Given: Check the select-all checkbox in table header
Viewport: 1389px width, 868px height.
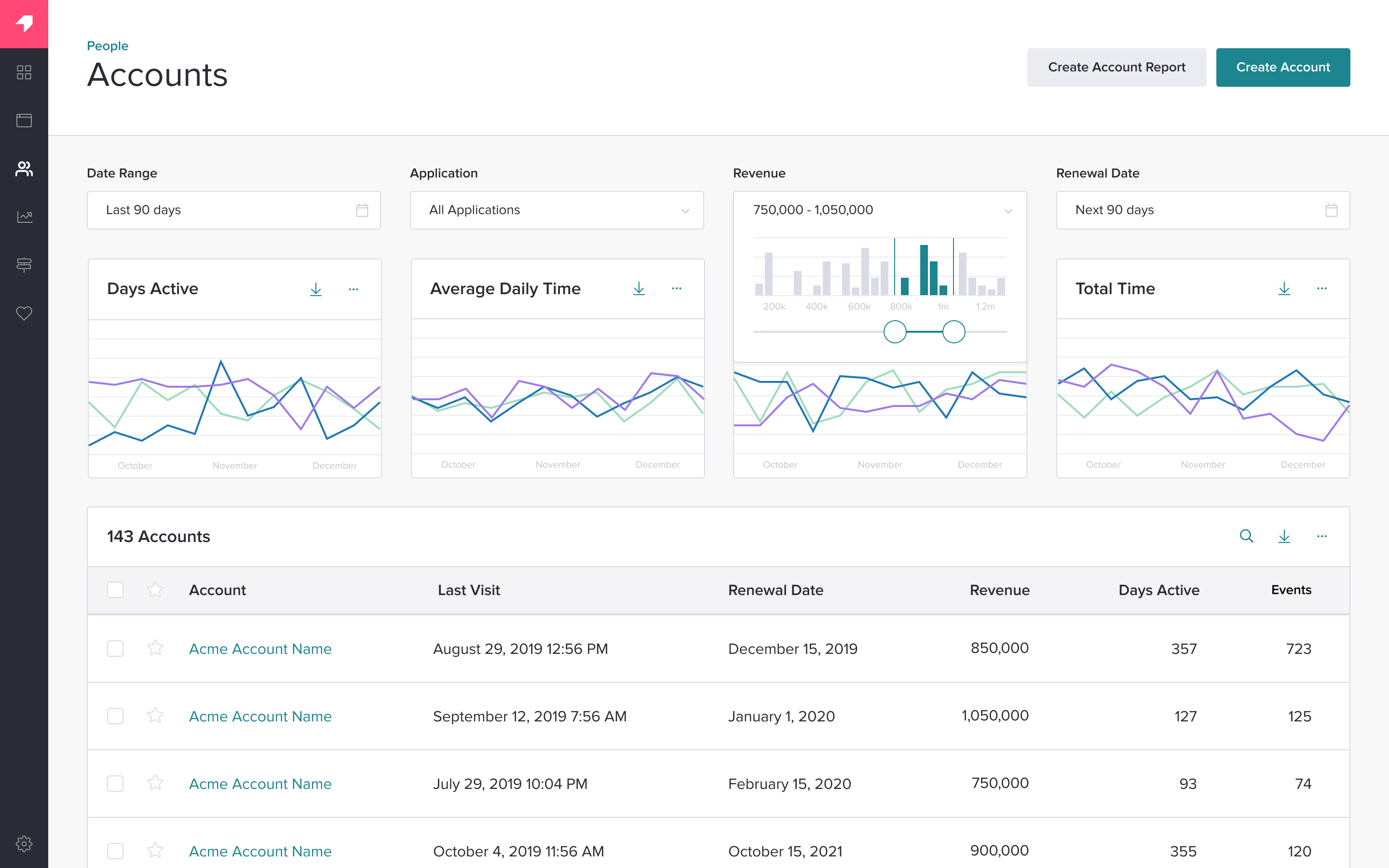Looking at the screenshot, I should [x=115, y=590].
